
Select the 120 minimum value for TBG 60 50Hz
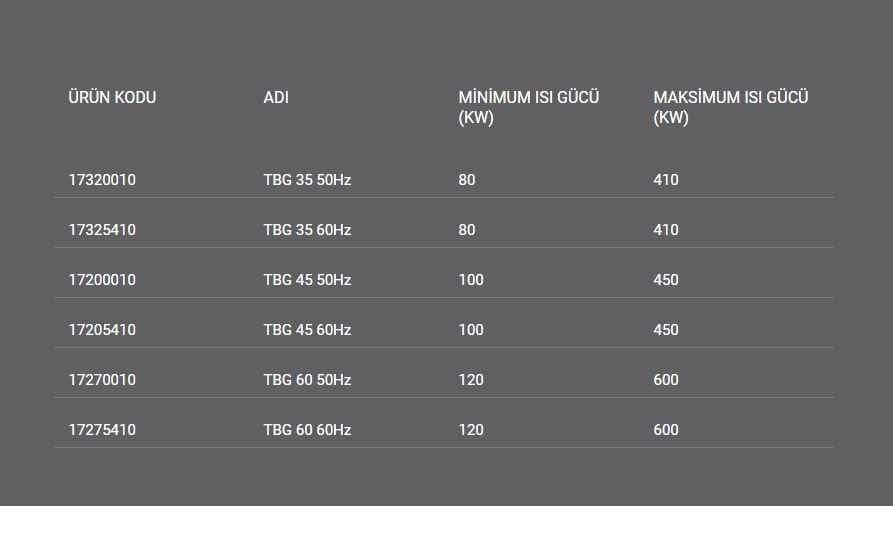point(471,380)
